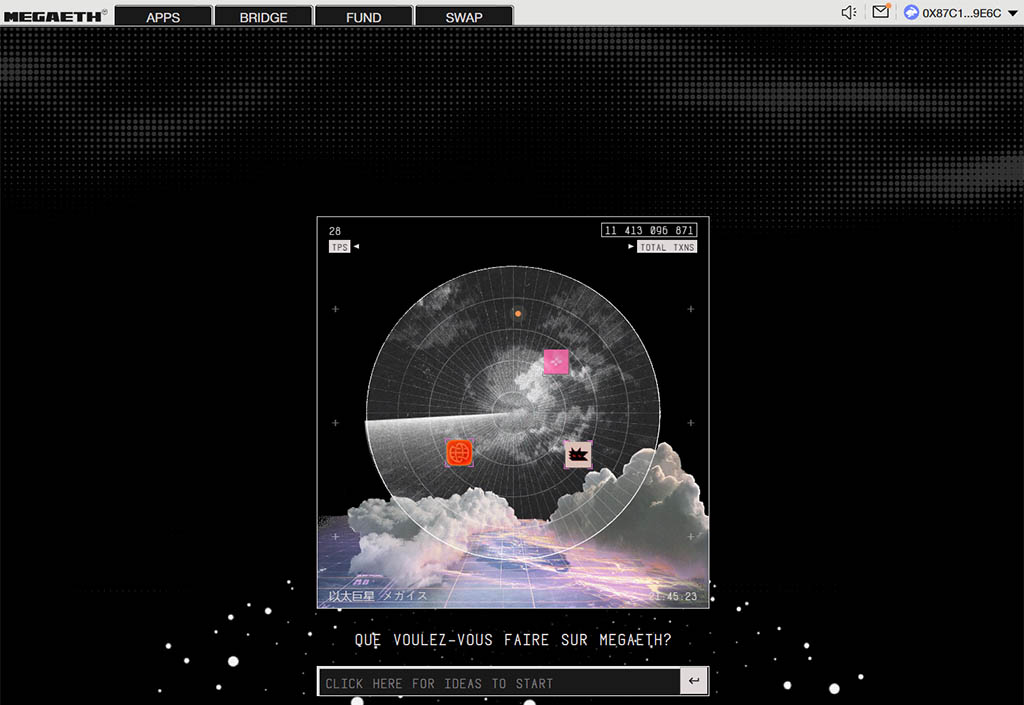
Task: Open the APPS tab
Action: pyautogui.click(x=163, y=17)
